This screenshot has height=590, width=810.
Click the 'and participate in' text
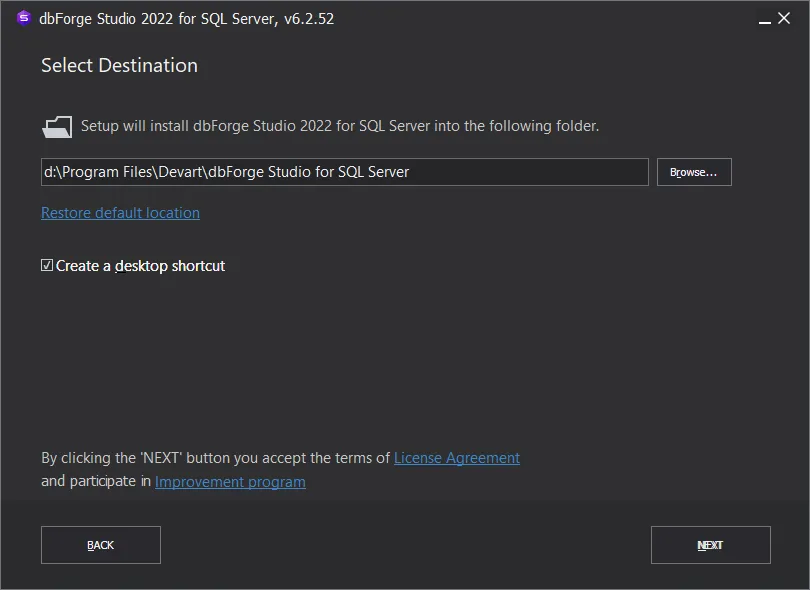(96, 482)
